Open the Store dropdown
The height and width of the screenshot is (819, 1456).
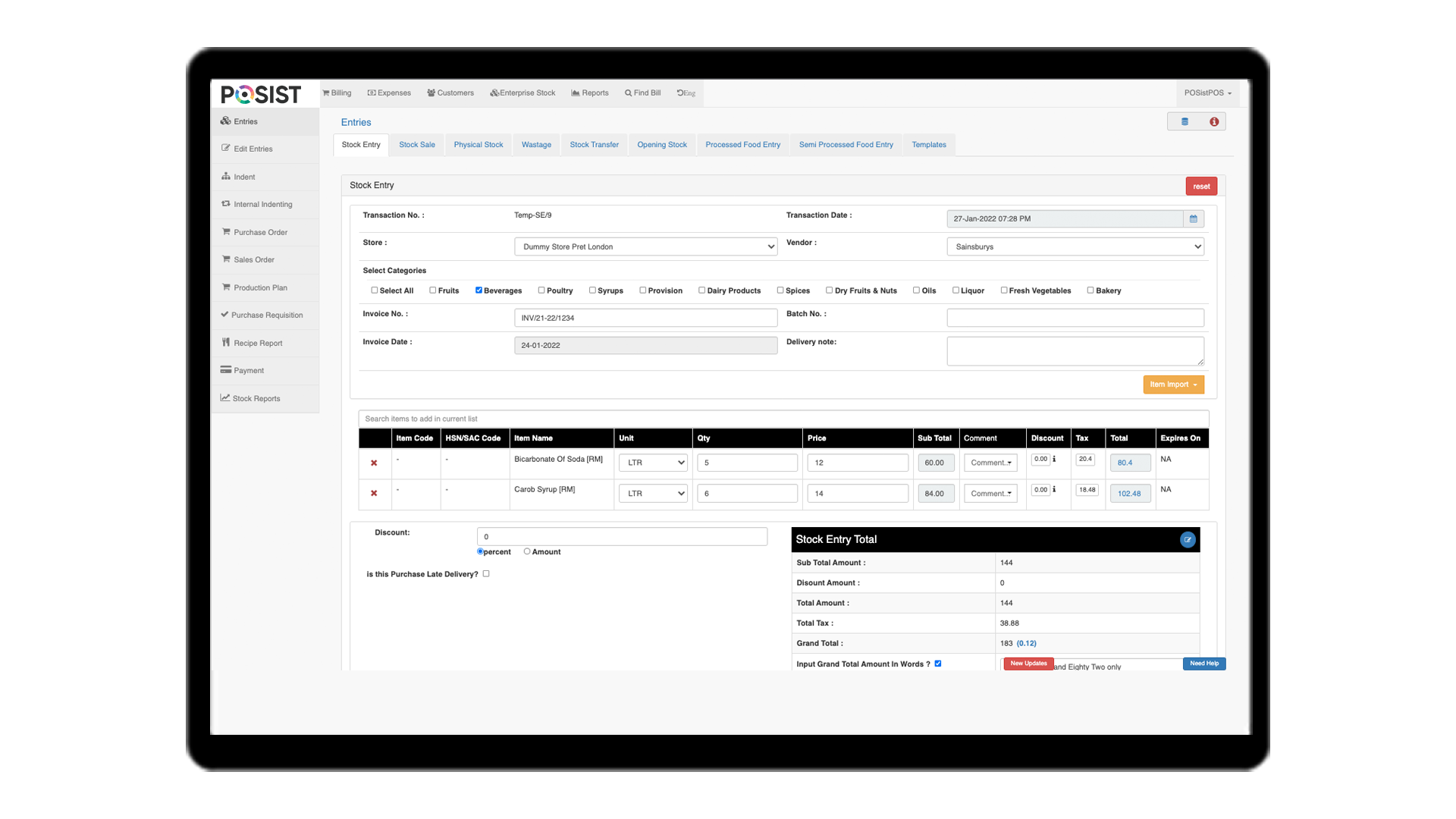[645, 247]
